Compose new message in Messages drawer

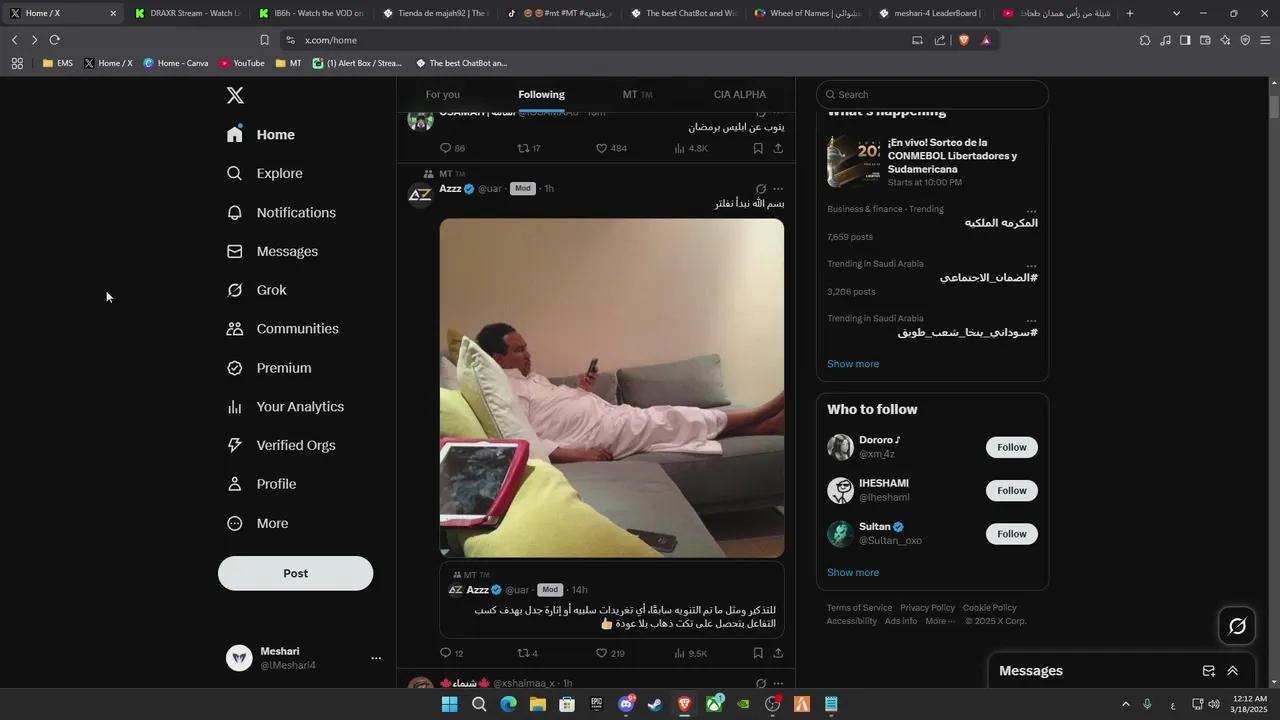click(x=1208, y=671)
